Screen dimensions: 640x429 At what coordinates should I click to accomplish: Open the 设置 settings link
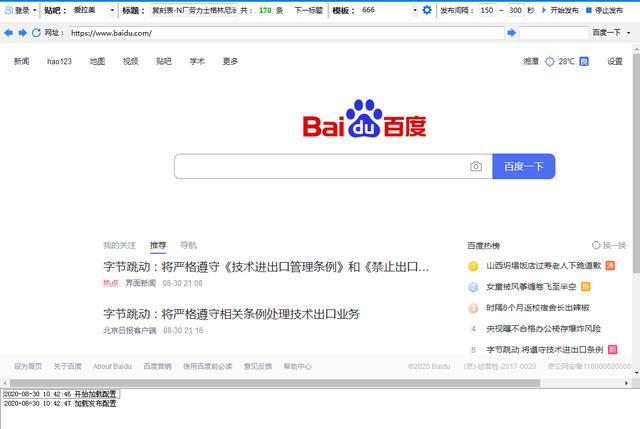click(x=615, y=61)
